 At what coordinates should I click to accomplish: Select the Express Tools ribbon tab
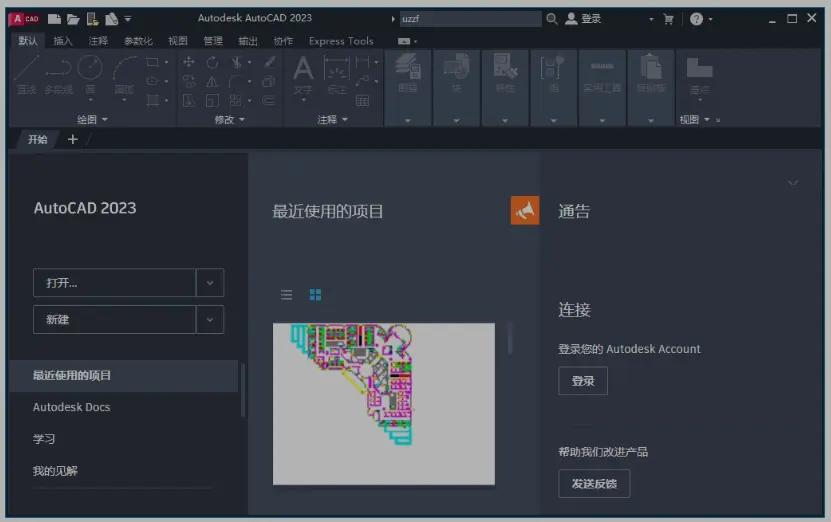pyautogui.click(x=341, y=41)
